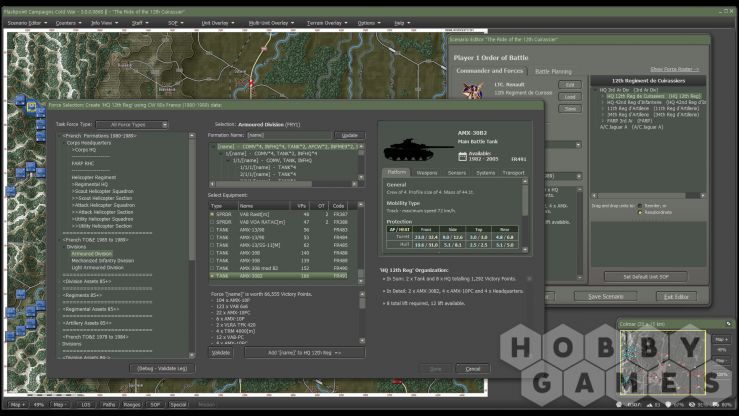739x416 pixels.
Task: Select HQ 12th Reg de Cuirassiers in roster
Action: 654,96
